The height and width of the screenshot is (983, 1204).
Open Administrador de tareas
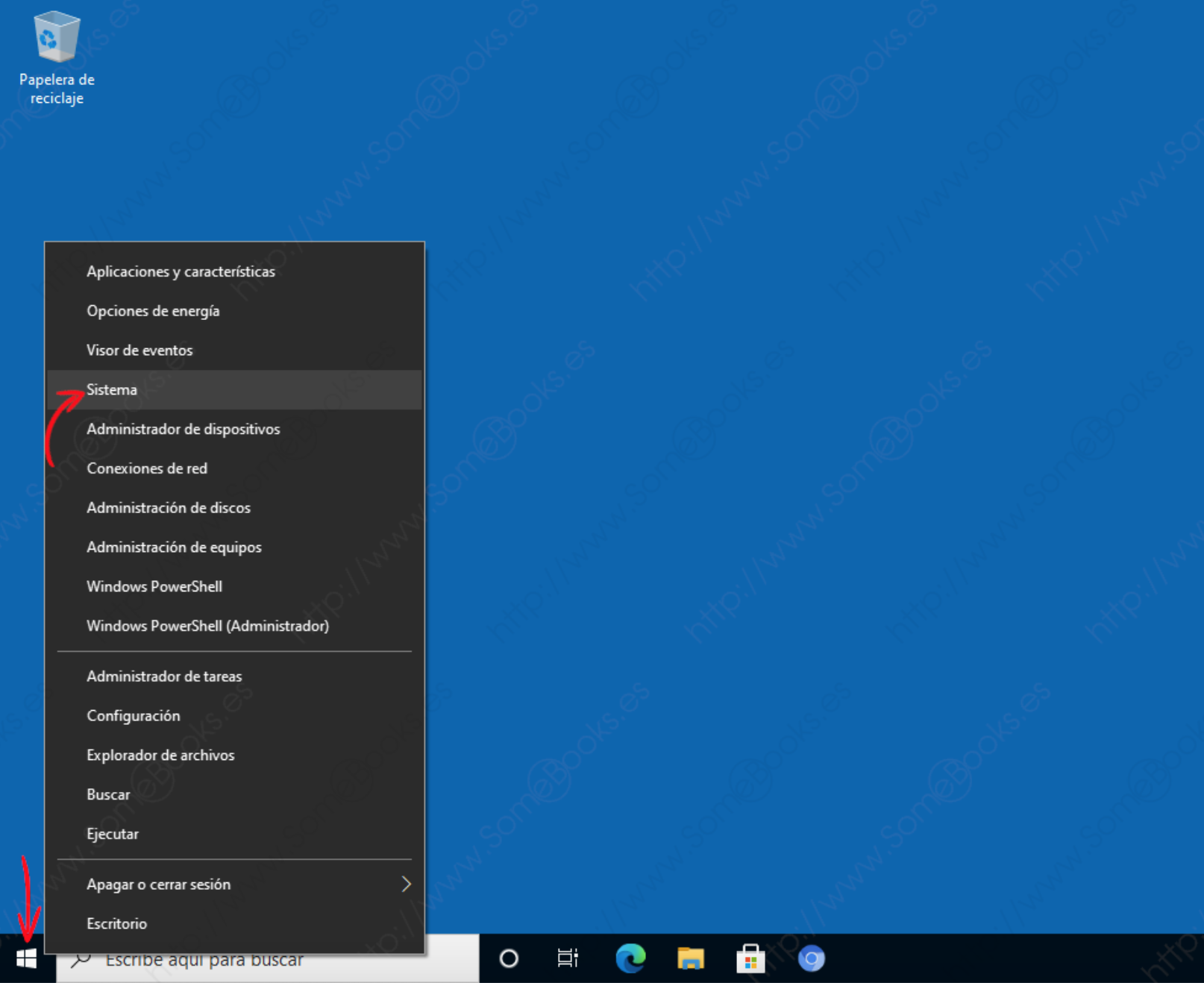[x=164, y=676]
